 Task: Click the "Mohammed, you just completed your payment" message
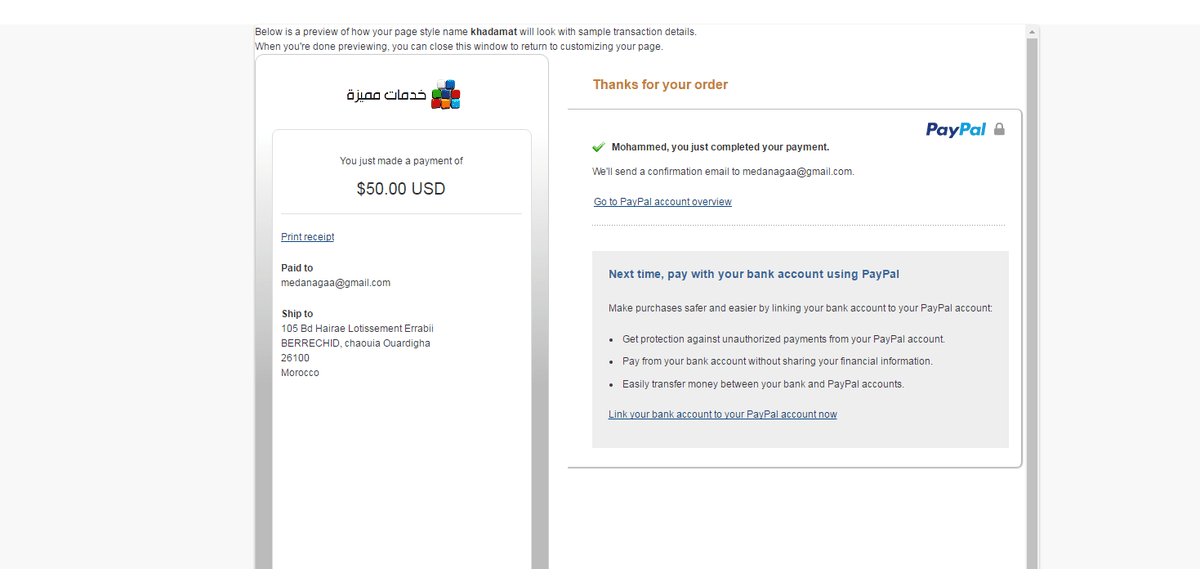coord(720,147)
